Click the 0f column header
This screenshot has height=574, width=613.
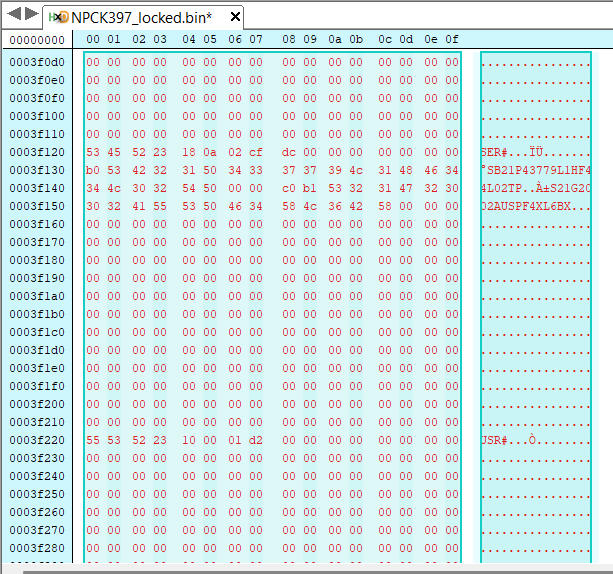(x=452, y=39)
